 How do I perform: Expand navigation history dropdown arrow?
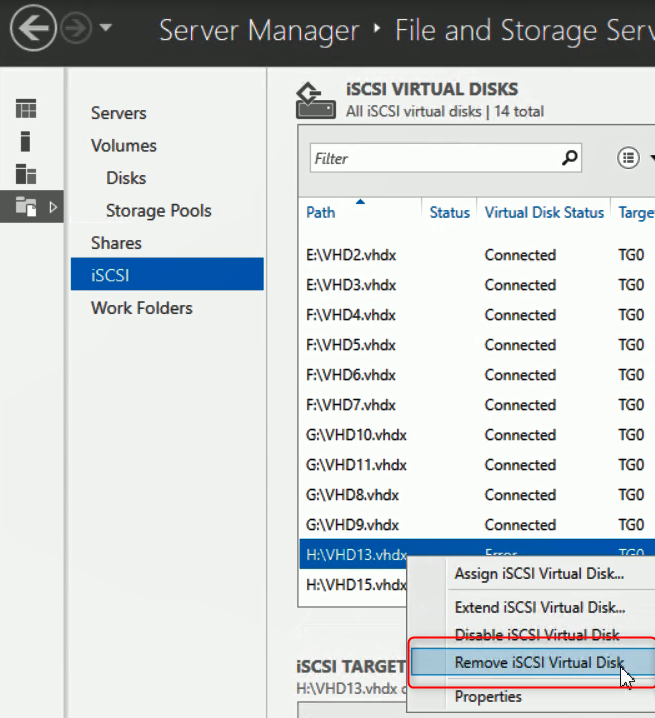(106, 31)
